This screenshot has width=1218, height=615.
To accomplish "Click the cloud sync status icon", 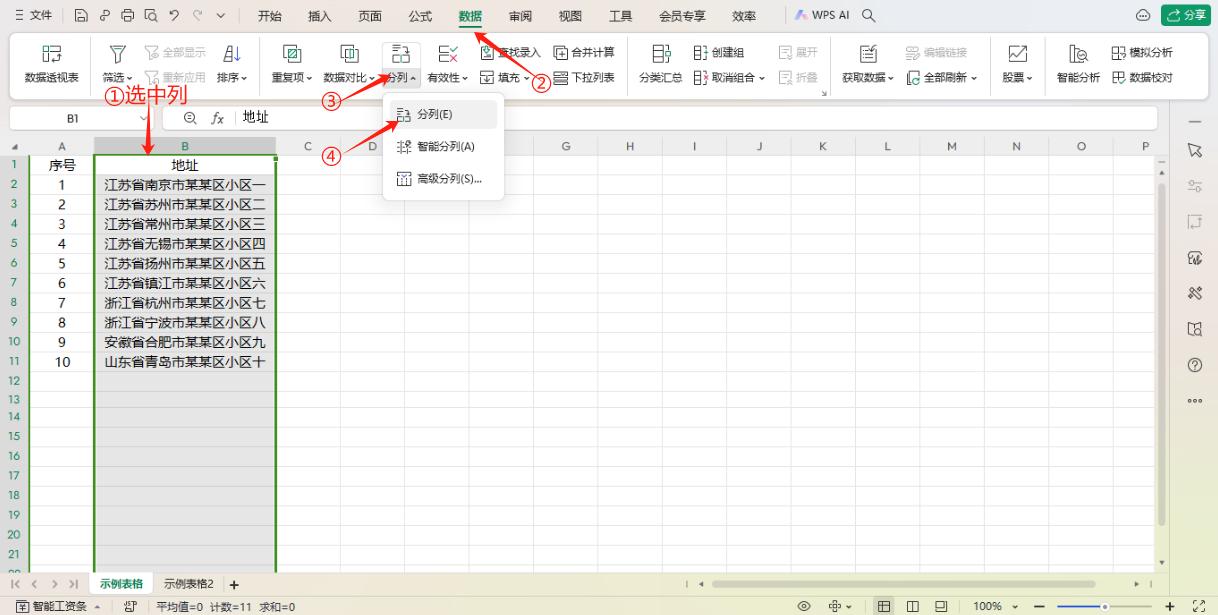I will pos(1143,16).
